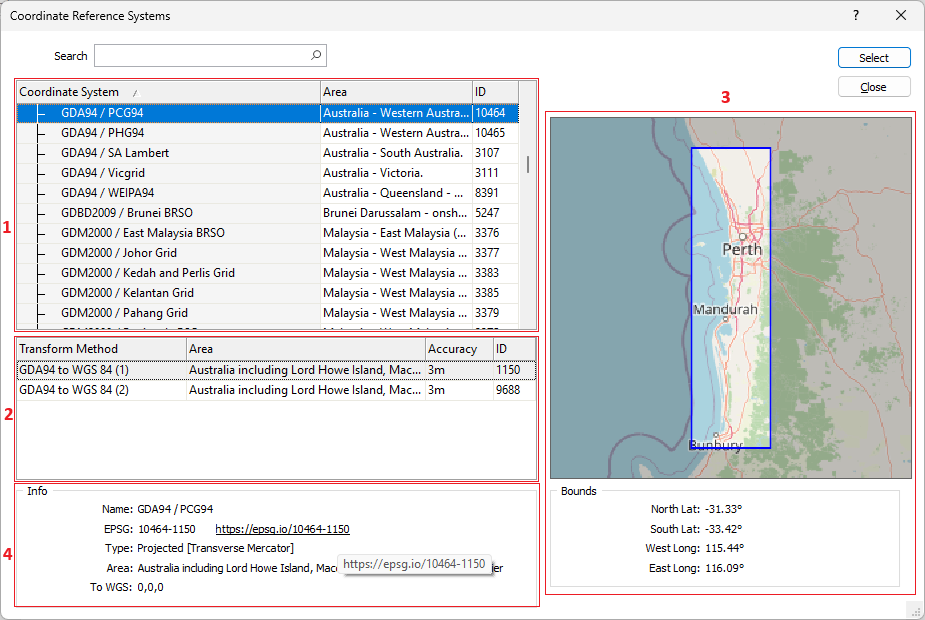This screenshot has height=620, width=925.
Task: Choose GDA94 / SA Lambert coordinate system
Action: (x=114, y=153)
